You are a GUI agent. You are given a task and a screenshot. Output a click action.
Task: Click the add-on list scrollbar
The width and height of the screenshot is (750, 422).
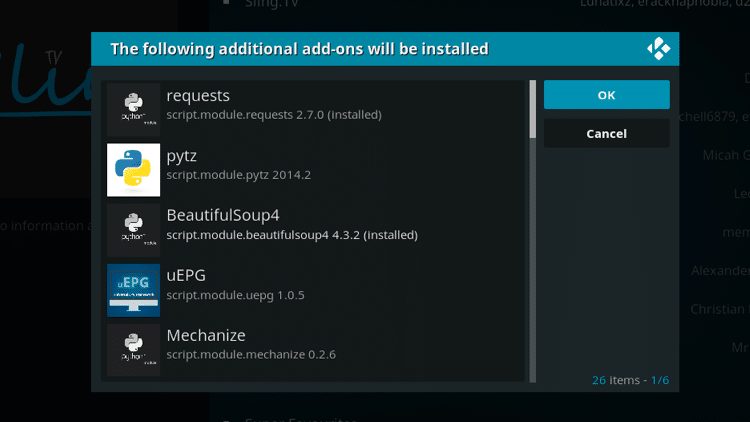tap(533, 231)
